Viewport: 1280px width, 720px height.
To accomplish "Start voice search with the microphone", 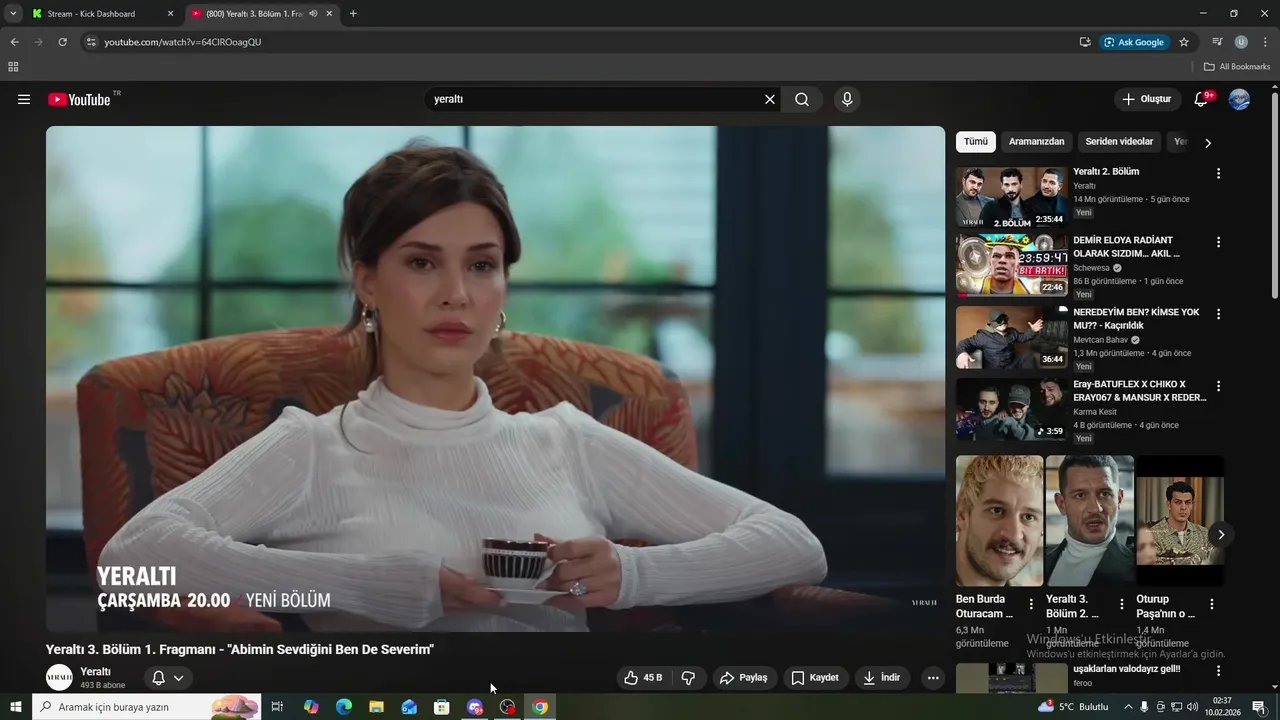I will [847, 99].
